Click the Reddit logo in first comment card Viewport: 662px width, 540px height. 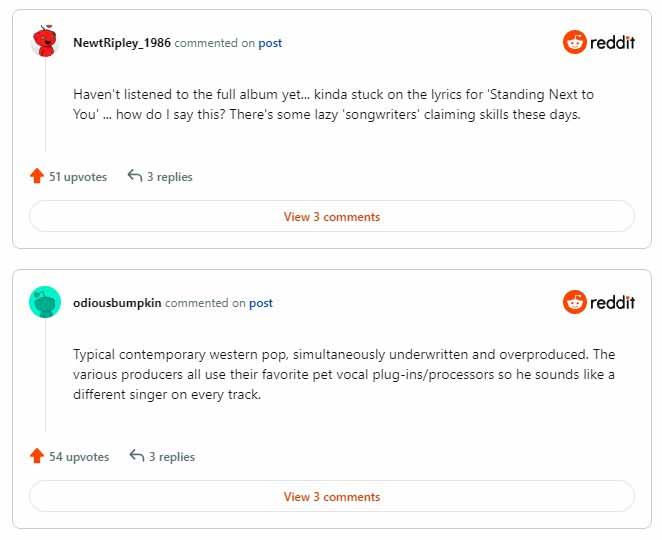coord(599,42)
